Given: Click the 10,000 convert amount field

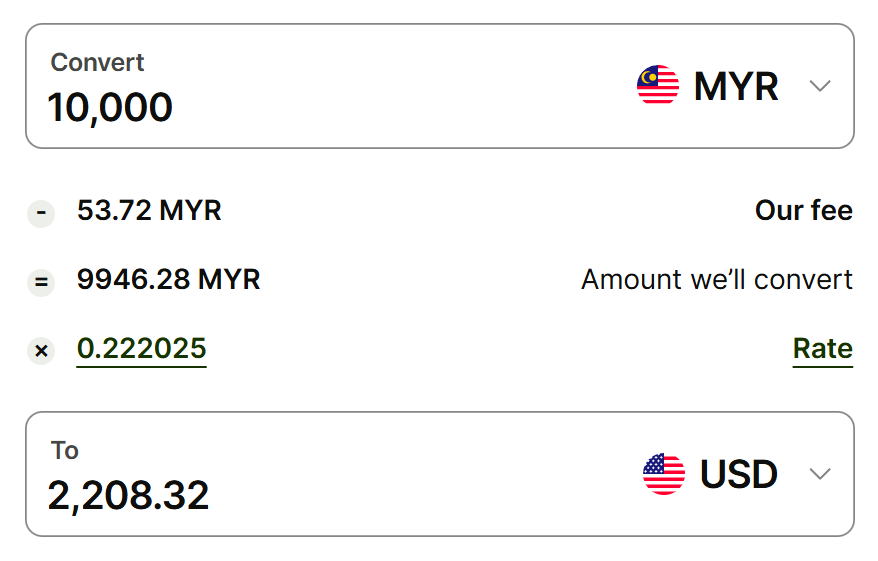Looking at the screenshot, I should (x=110, y=107).
